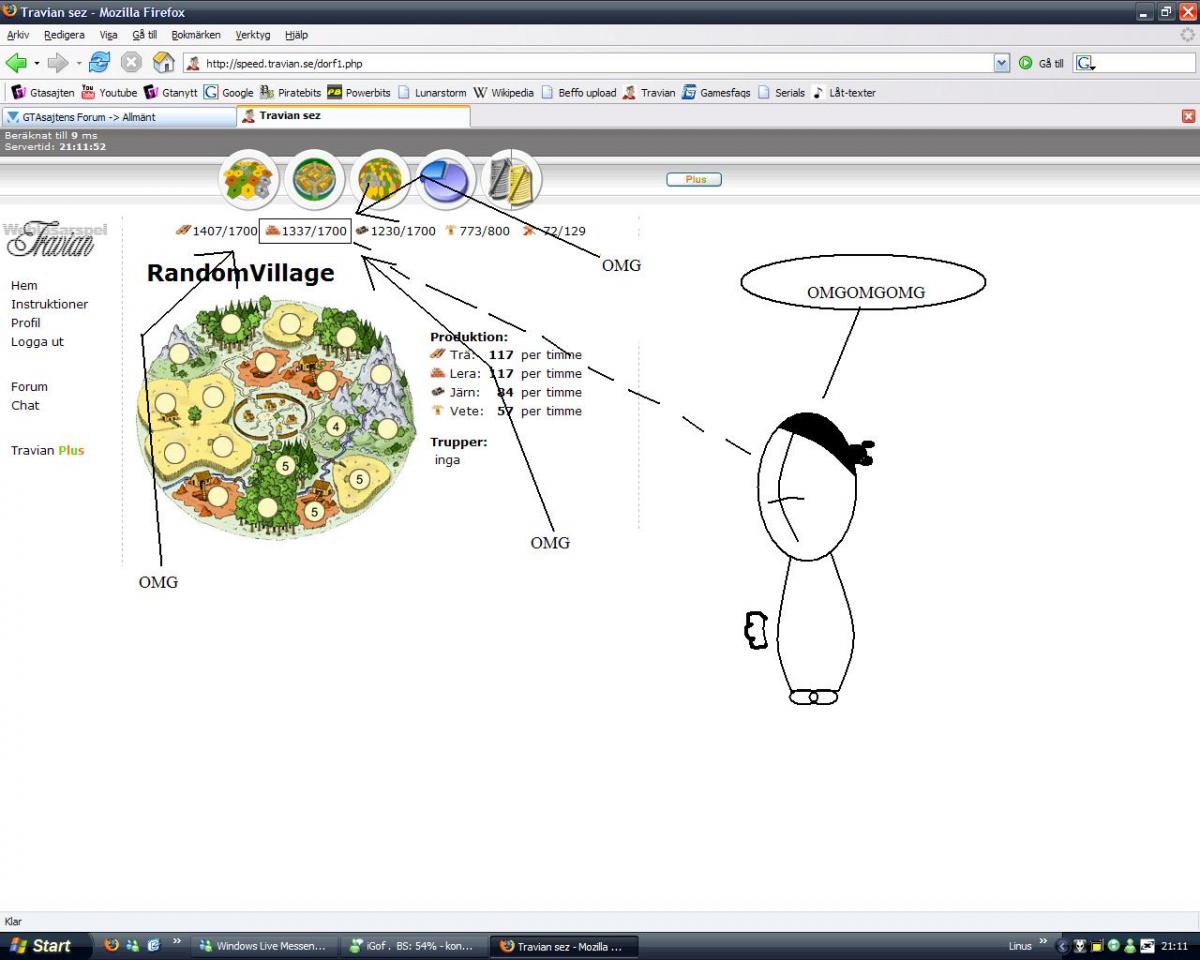The height and width of the screenshot is (960, 1200).
Task: Select the Travian sez tab
Action: (353, 116)
